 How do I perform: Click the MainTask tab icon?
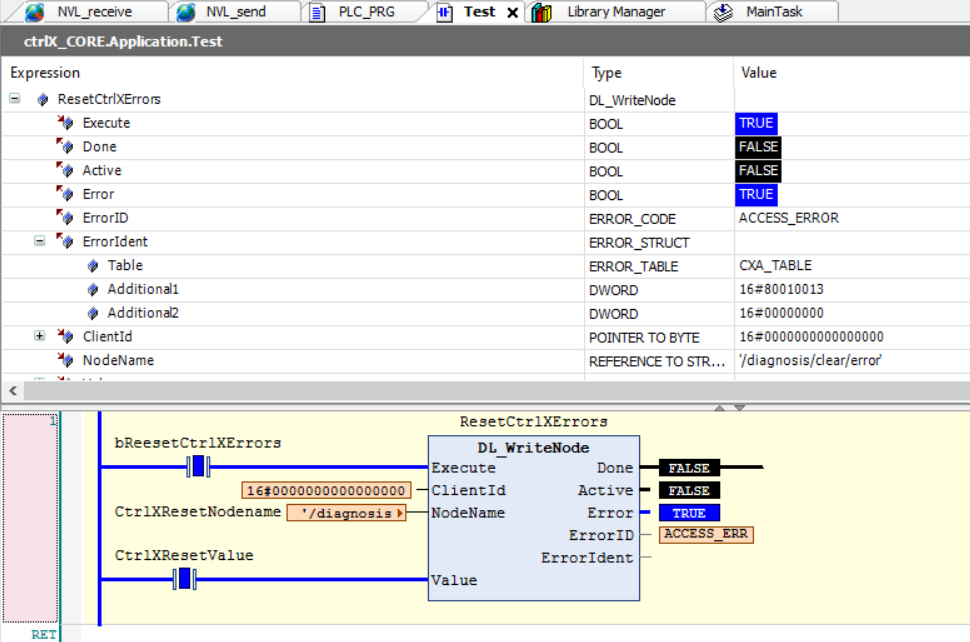[x=724, y=12]
